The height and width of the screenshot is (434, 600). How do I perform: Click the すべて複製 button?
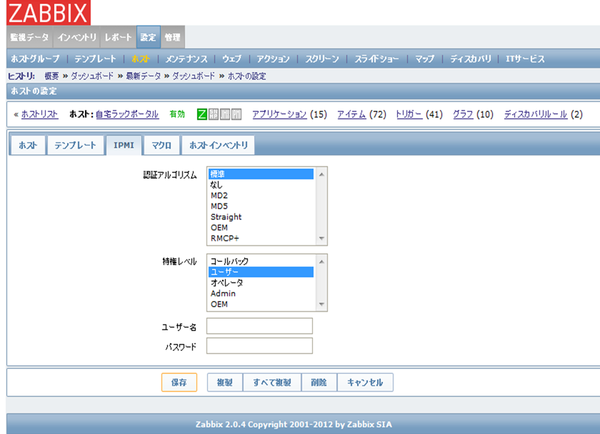[x=272, y=382]
